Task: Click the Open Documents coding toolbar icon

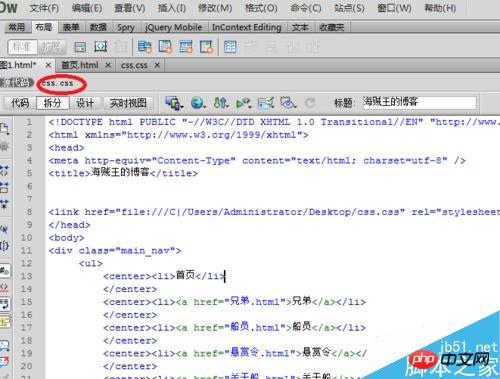Action: pos(4,129)
